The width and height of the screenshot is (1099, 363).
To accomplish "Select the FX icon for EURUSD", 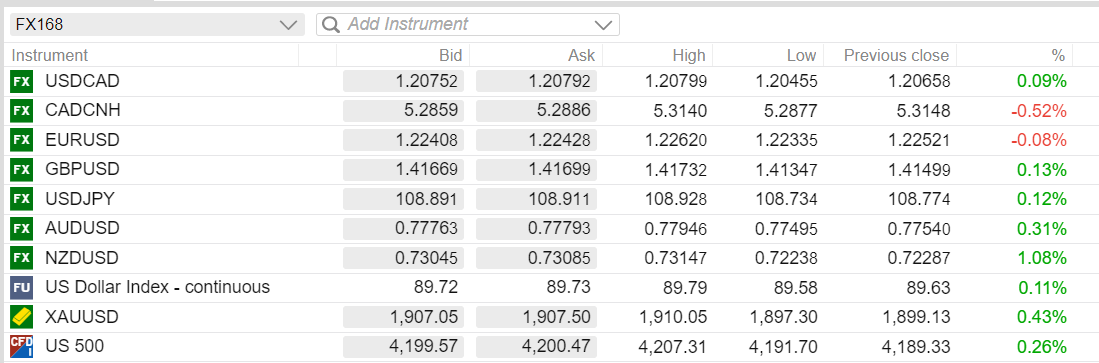I will click(x=21, y=140).
